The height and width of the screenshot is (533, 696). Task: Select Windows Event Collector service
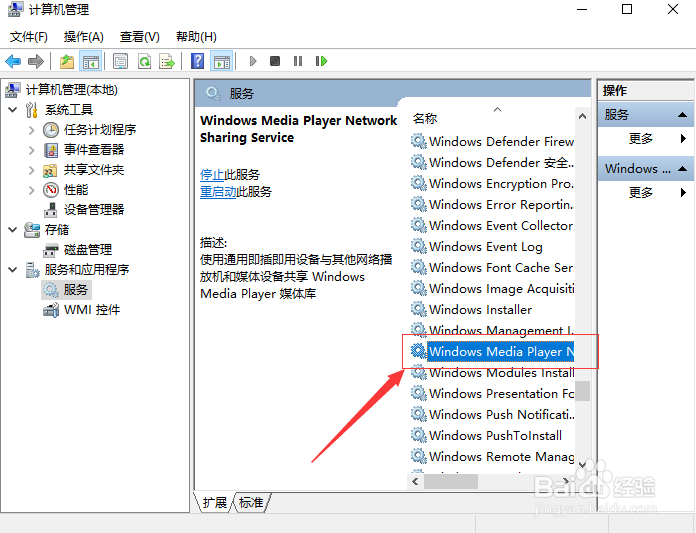pyautogui.click(x=492, y=225)
